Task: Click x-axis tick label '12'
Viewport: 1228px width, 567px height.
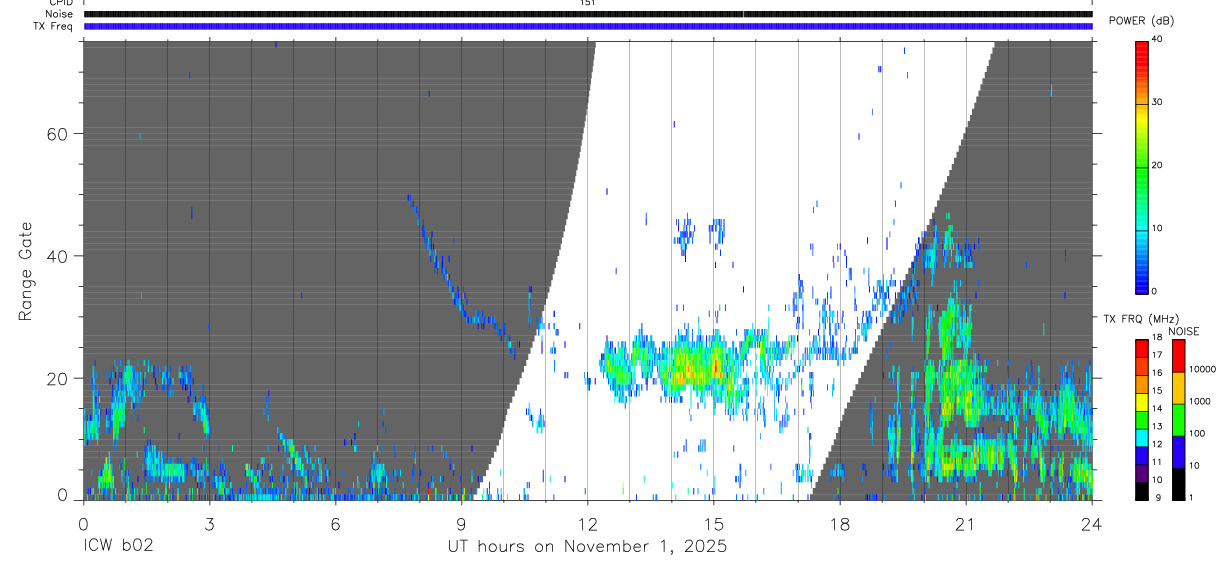Action: click(x=587, y=523)
